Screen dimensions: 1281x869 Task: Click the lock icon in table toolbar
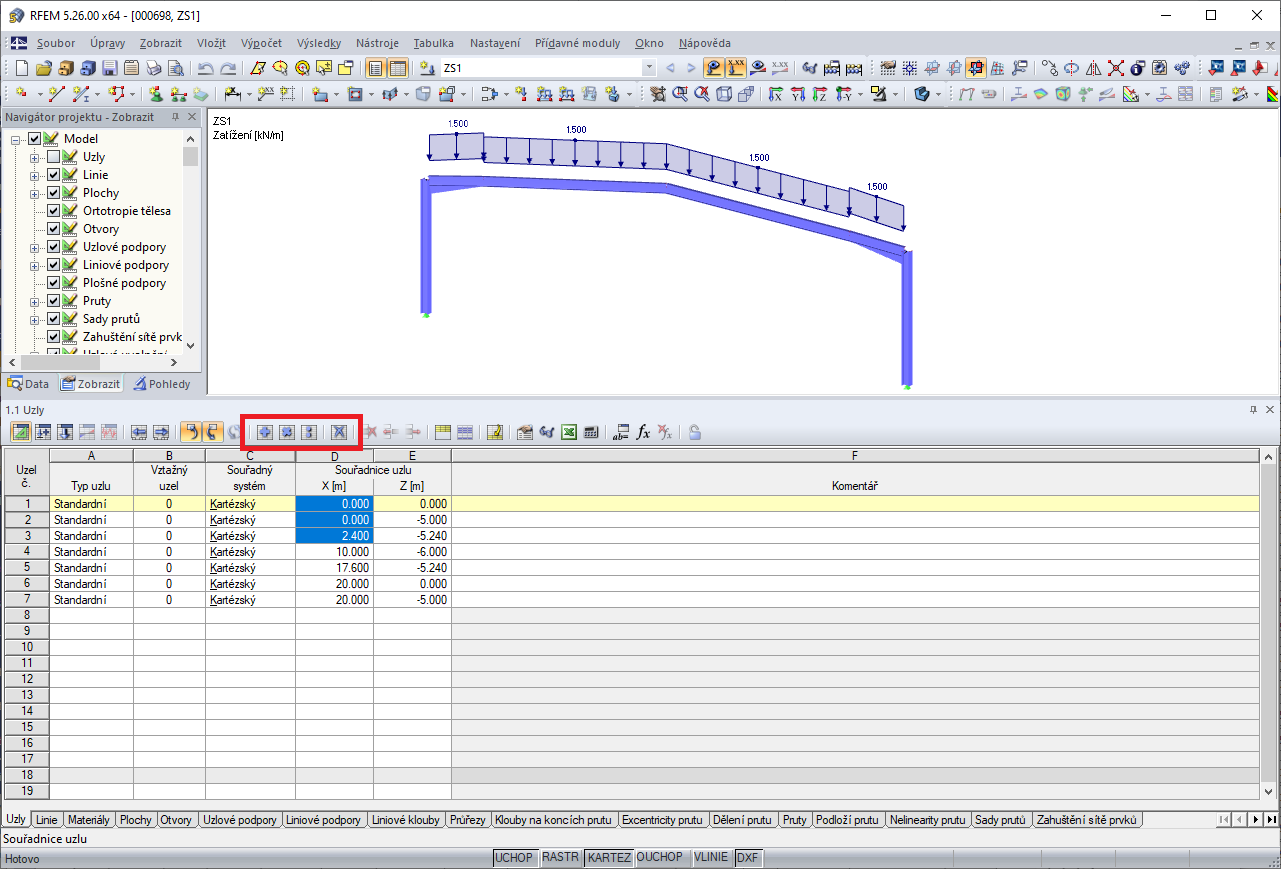694,432
